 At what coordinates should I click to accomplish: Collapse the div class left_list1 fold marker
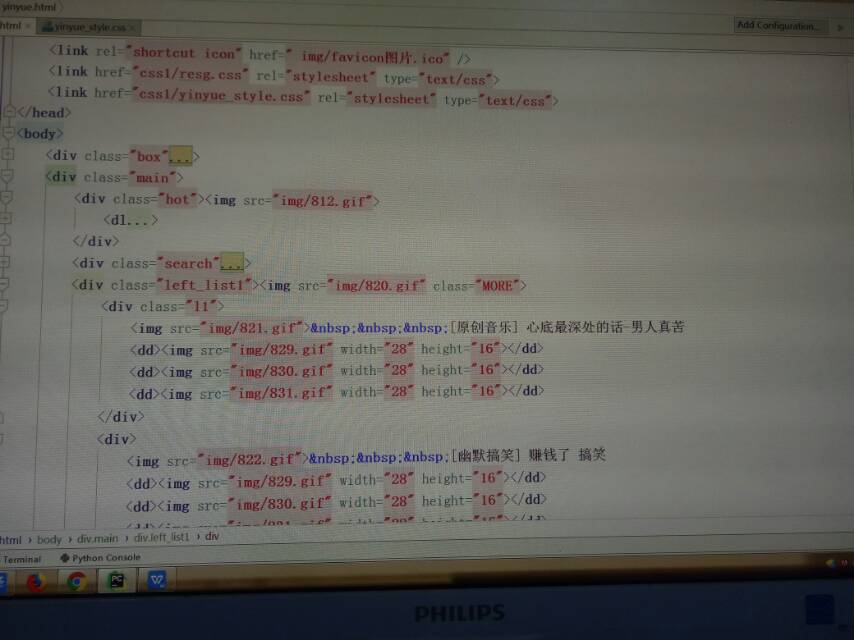coord(4,284)
